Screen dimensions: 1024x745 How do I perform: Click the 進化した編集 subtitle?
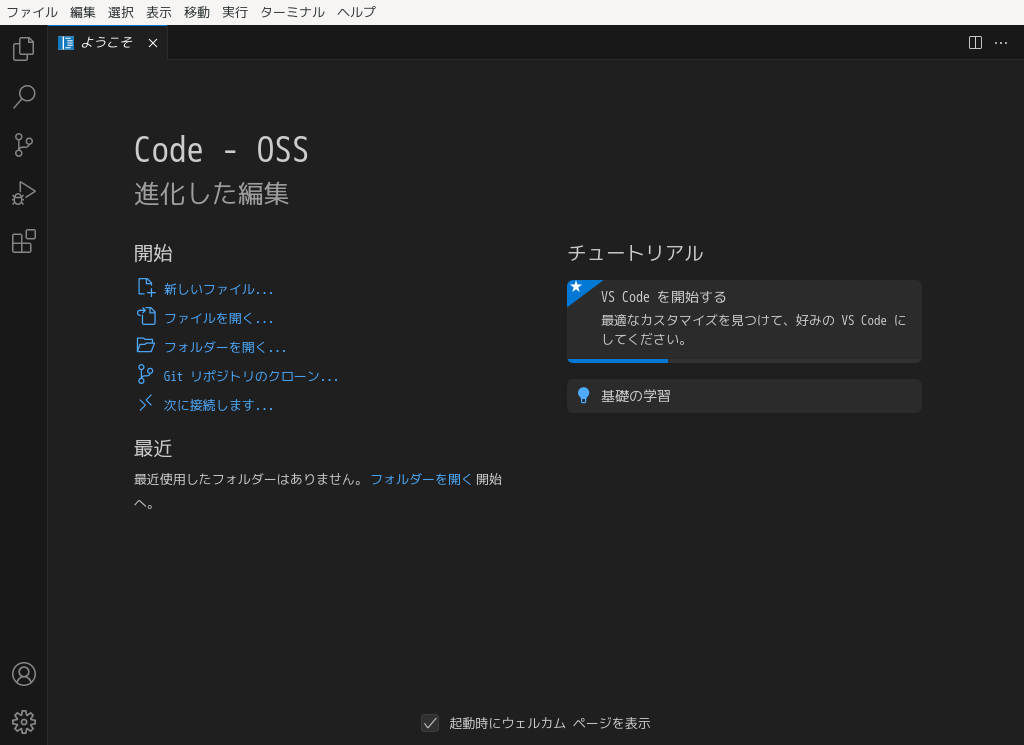211,194
